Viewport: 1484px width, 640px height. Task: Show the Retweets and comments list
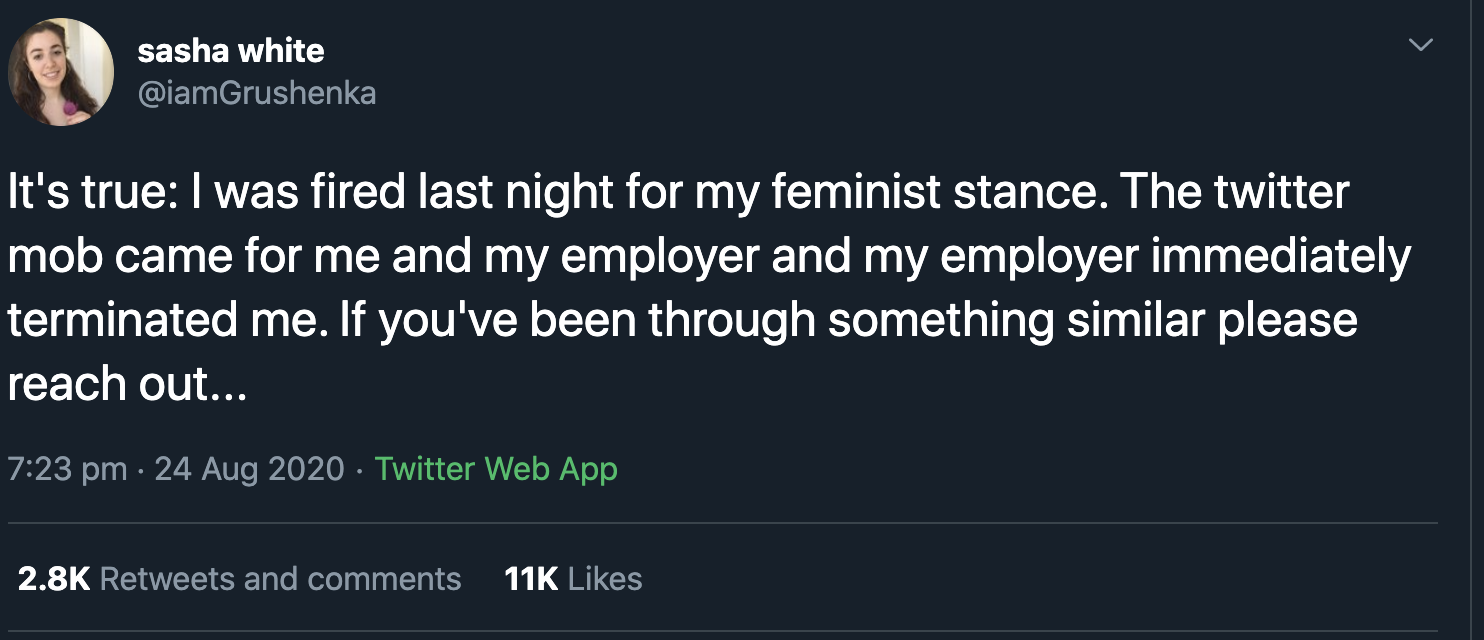pos(281,578)
